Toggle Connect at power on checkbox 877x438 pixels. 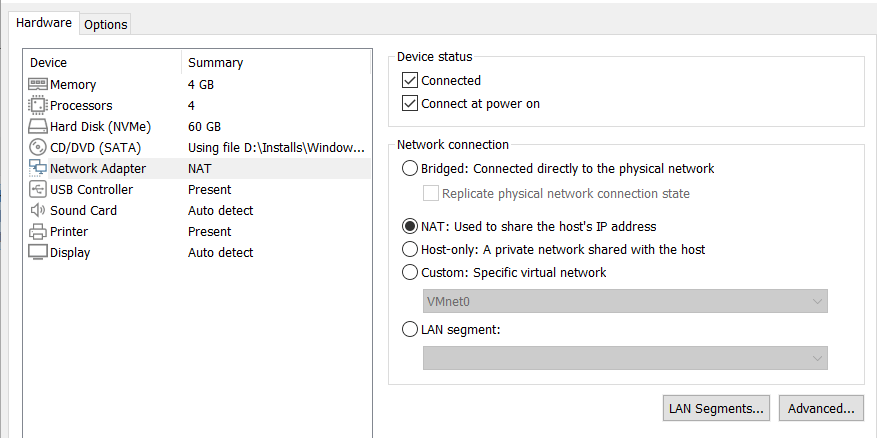409,104
